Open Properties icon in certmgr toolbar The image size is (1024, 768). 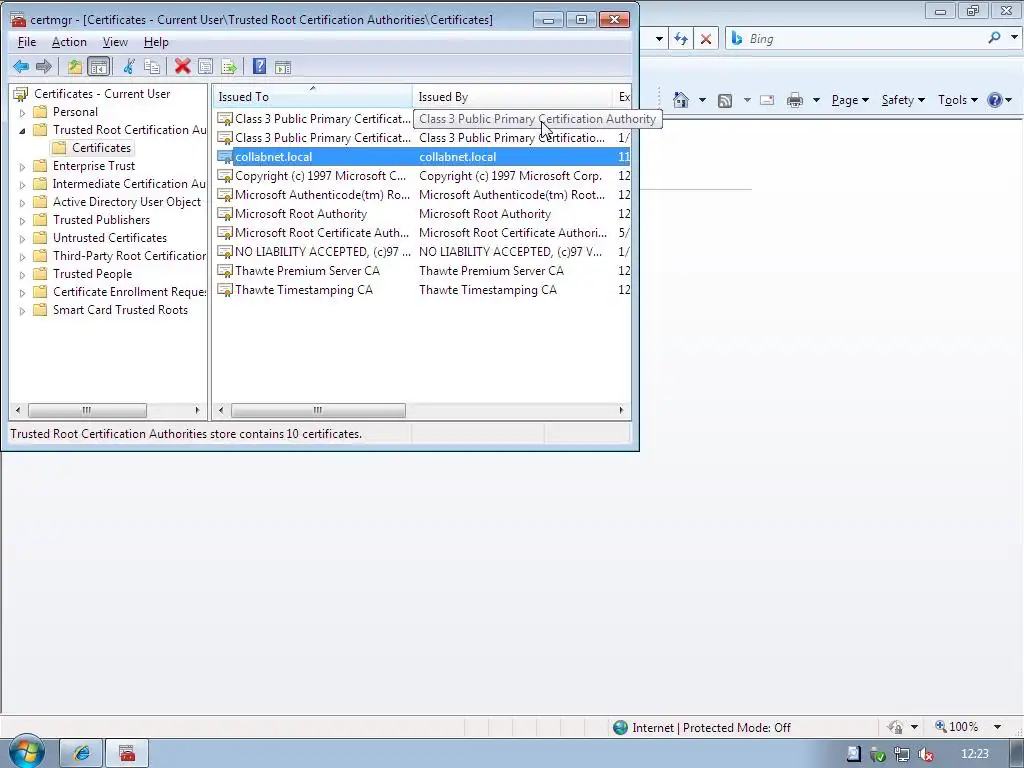point(205,67)
